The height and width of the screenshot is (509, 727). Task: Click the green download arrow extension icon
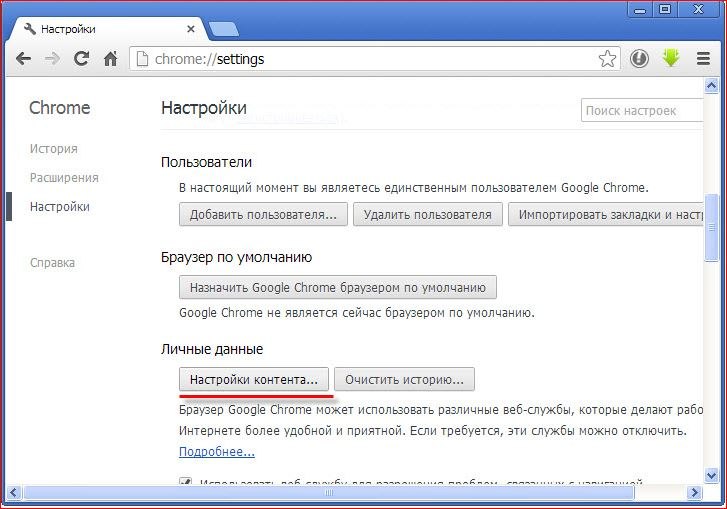671,58
